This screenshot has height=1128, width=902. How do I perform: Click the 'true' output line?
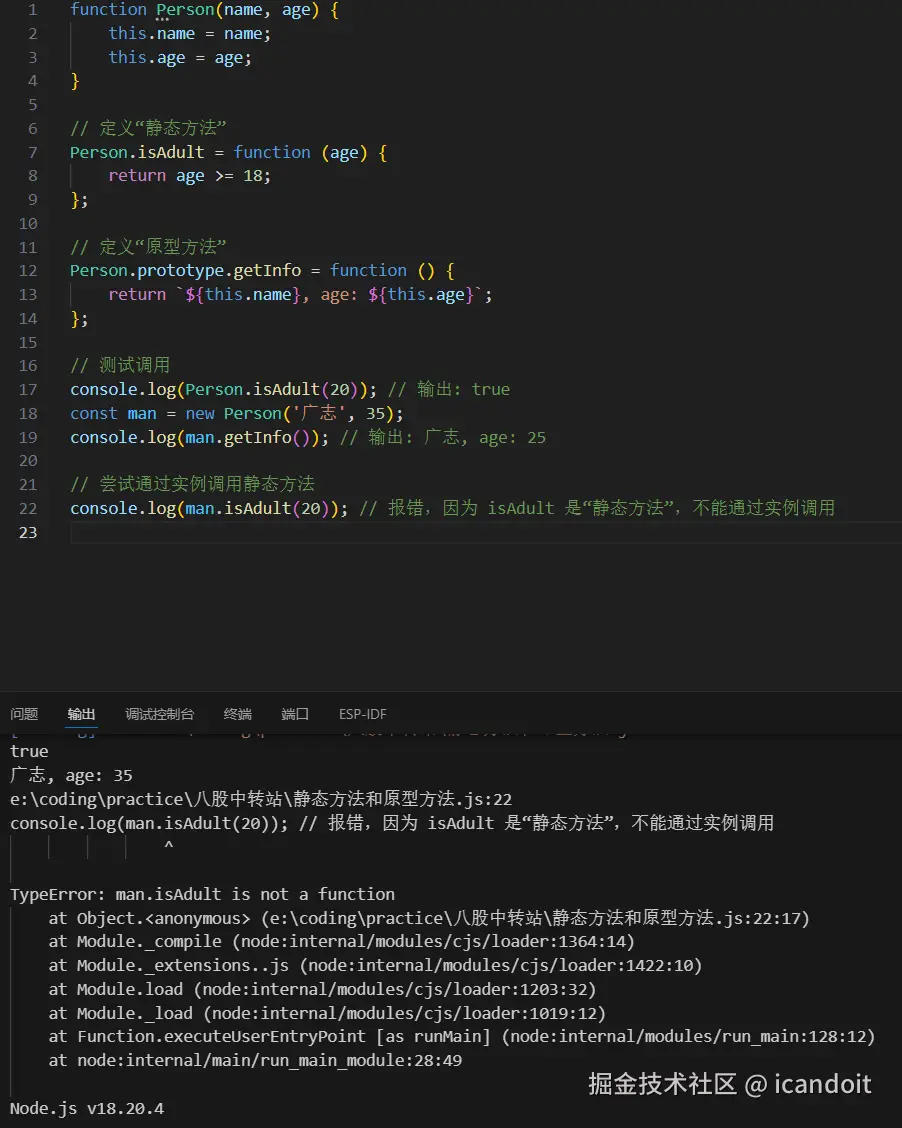tap(29, 751)
